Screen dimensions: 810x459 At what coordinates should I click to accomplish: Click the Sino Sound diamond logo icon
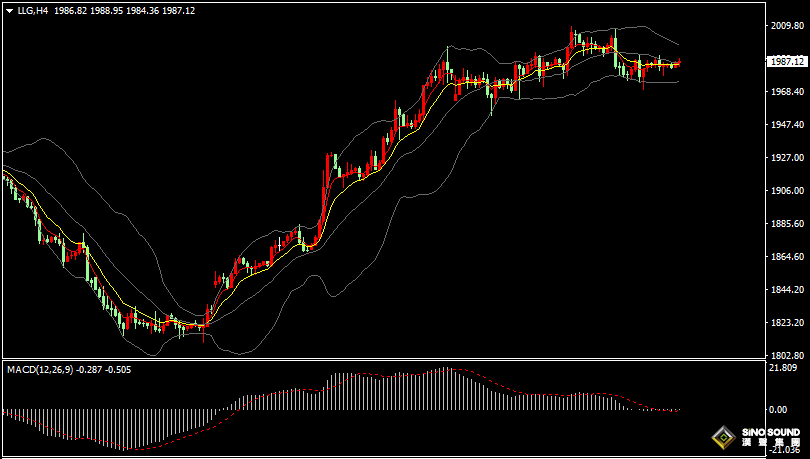[x=725, y=437]
